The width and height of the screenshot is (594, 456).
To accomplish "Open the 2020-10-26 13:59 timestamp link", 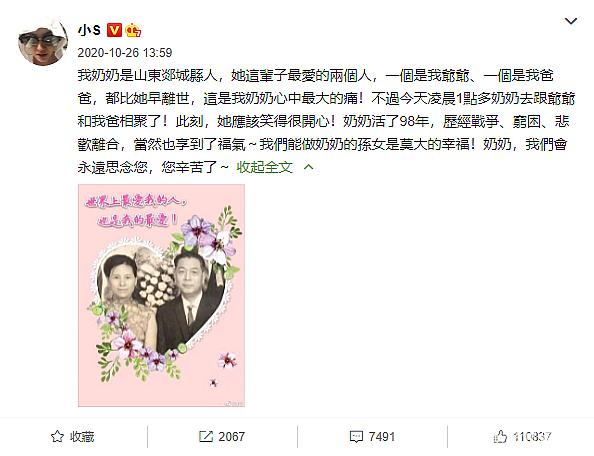I will click(x=125, y=52).
